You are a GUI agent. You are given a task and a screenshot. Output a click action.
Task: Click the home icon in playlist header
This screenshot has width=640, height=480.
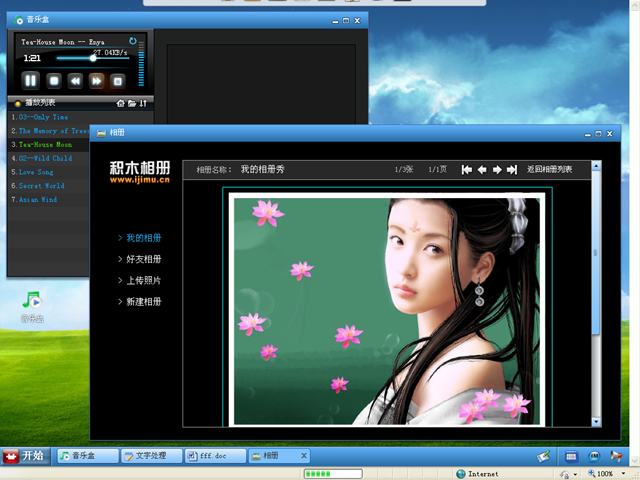coord(120,103)
